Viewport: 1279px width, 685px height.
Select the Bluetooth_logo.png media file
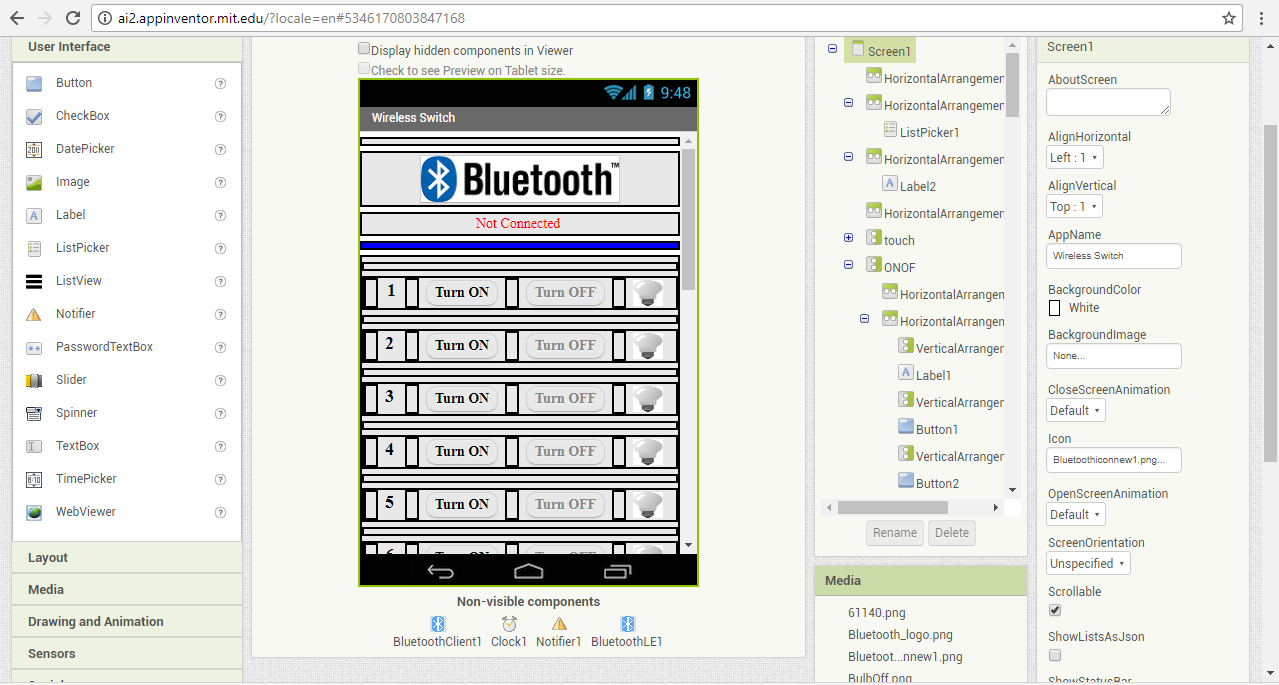(900, 635)
